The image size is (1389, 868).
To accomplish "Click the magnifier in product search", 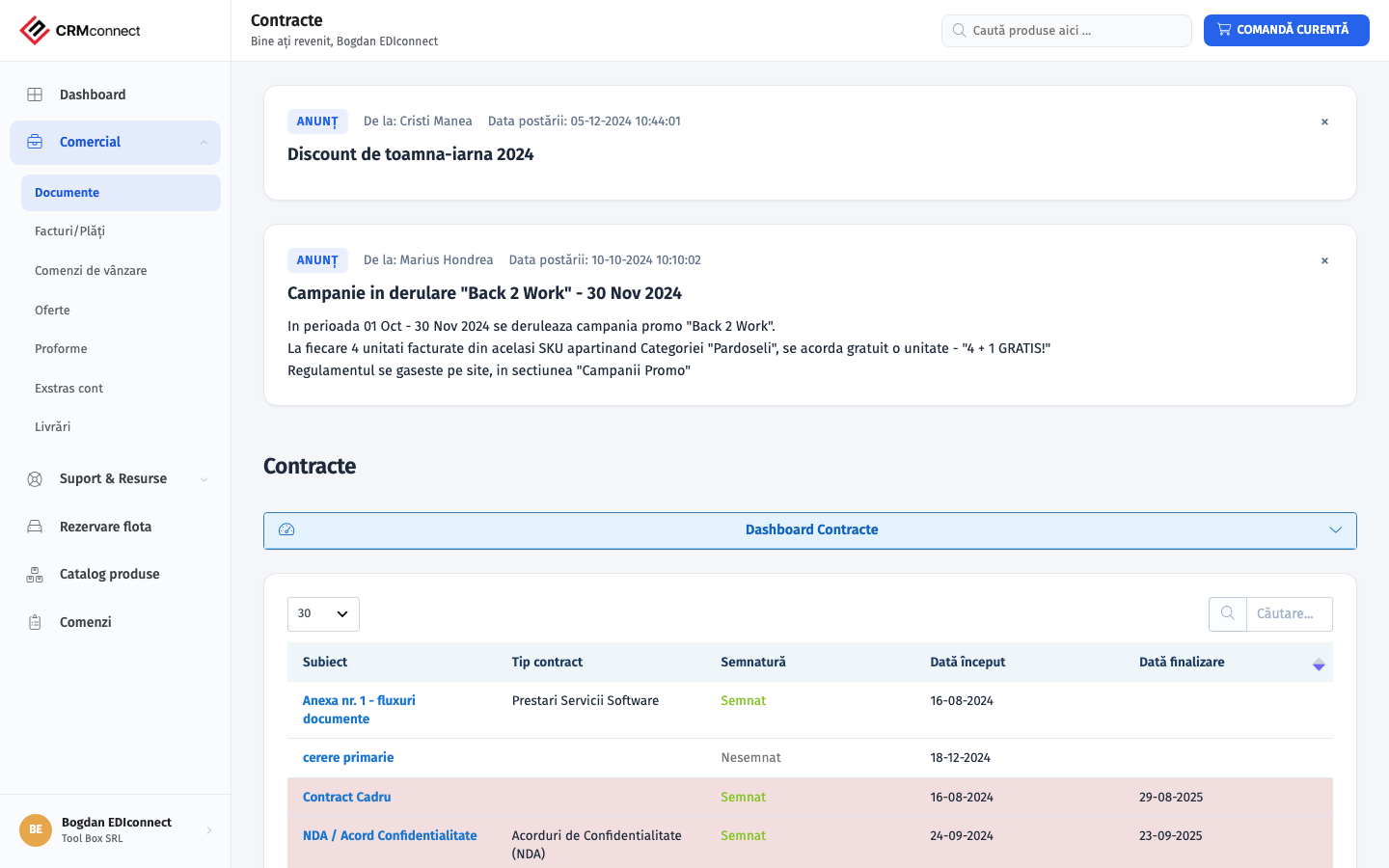I will (959, 31).
